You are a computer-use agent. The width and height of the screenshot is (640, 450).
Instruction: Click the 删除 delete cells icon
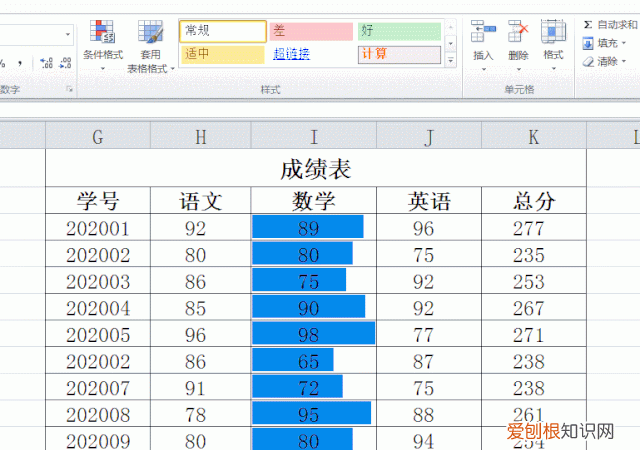(518, 31)
